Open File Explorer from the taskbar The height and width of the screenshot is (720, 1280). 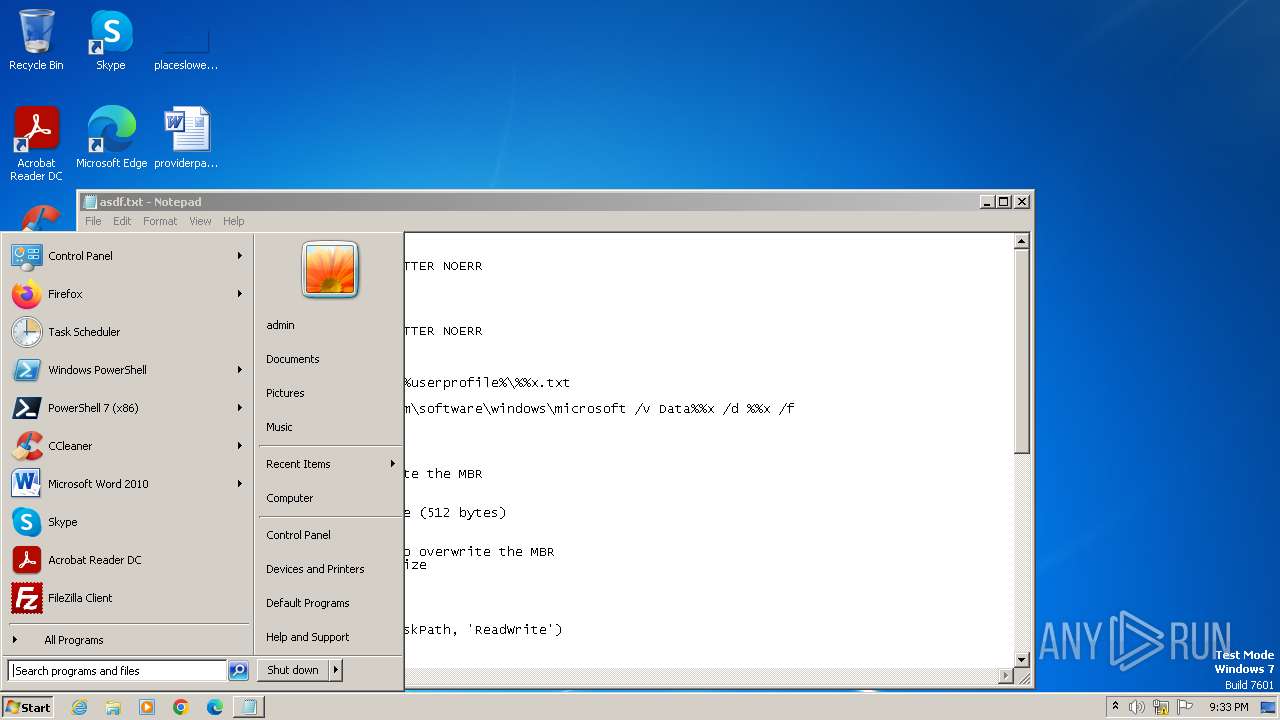pos(113,707)
